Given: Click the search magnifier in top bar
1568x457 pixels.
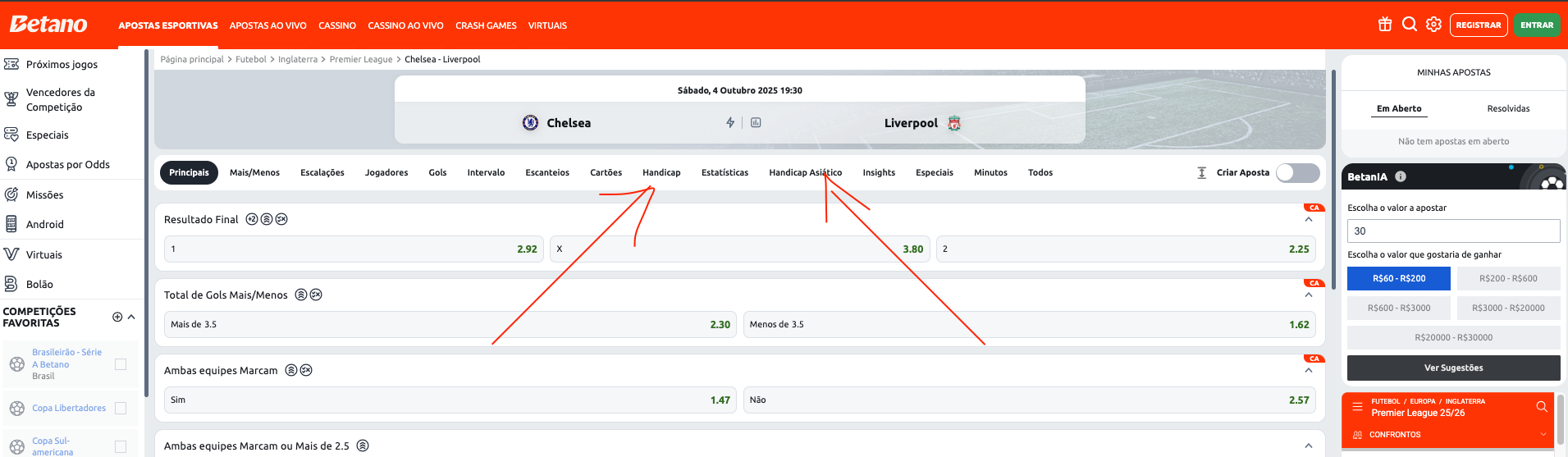Looking at the screenshot, I should (x=1410, y=25).
